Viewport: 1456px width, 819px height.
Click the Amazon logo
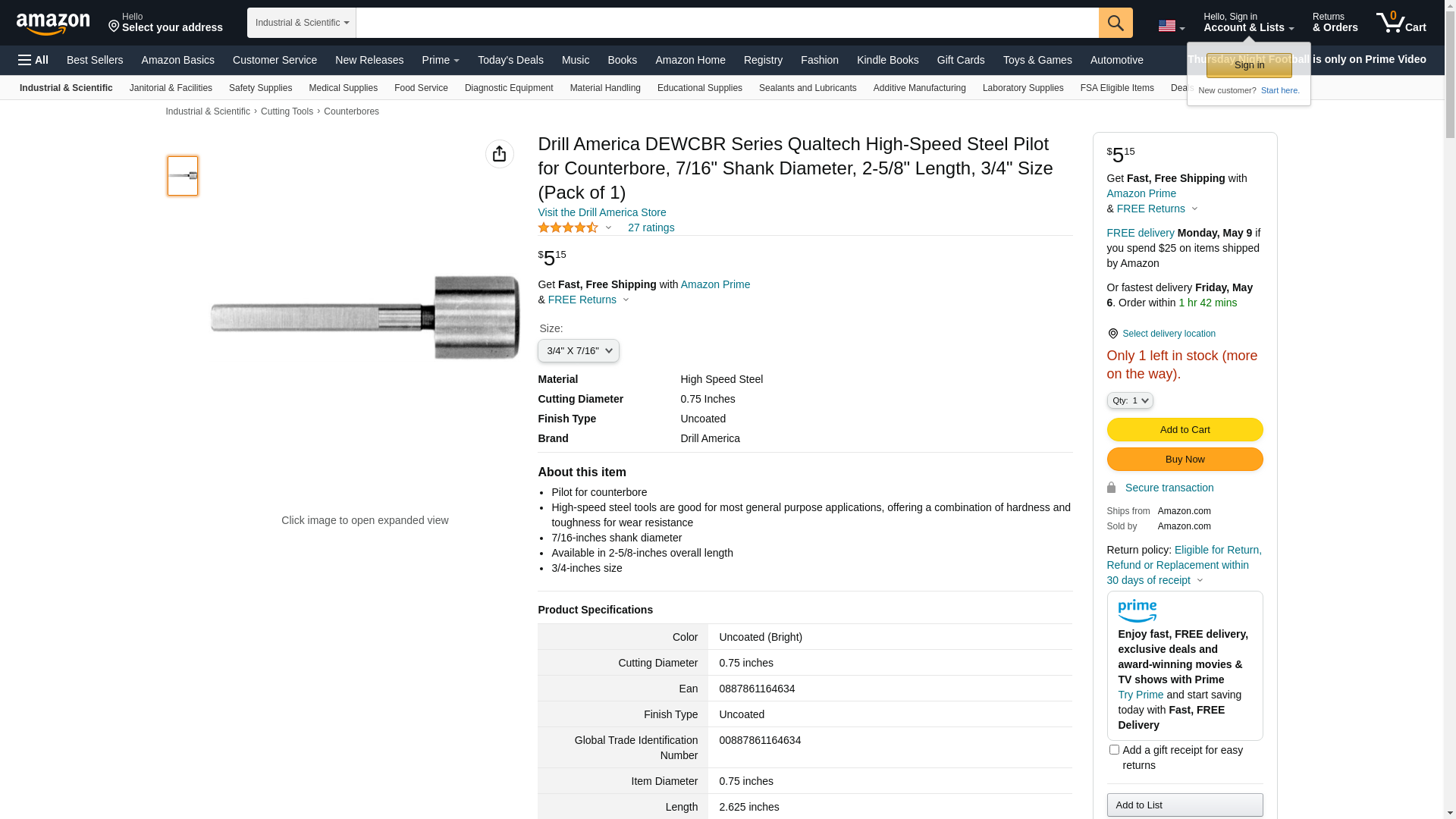(53, 24)
